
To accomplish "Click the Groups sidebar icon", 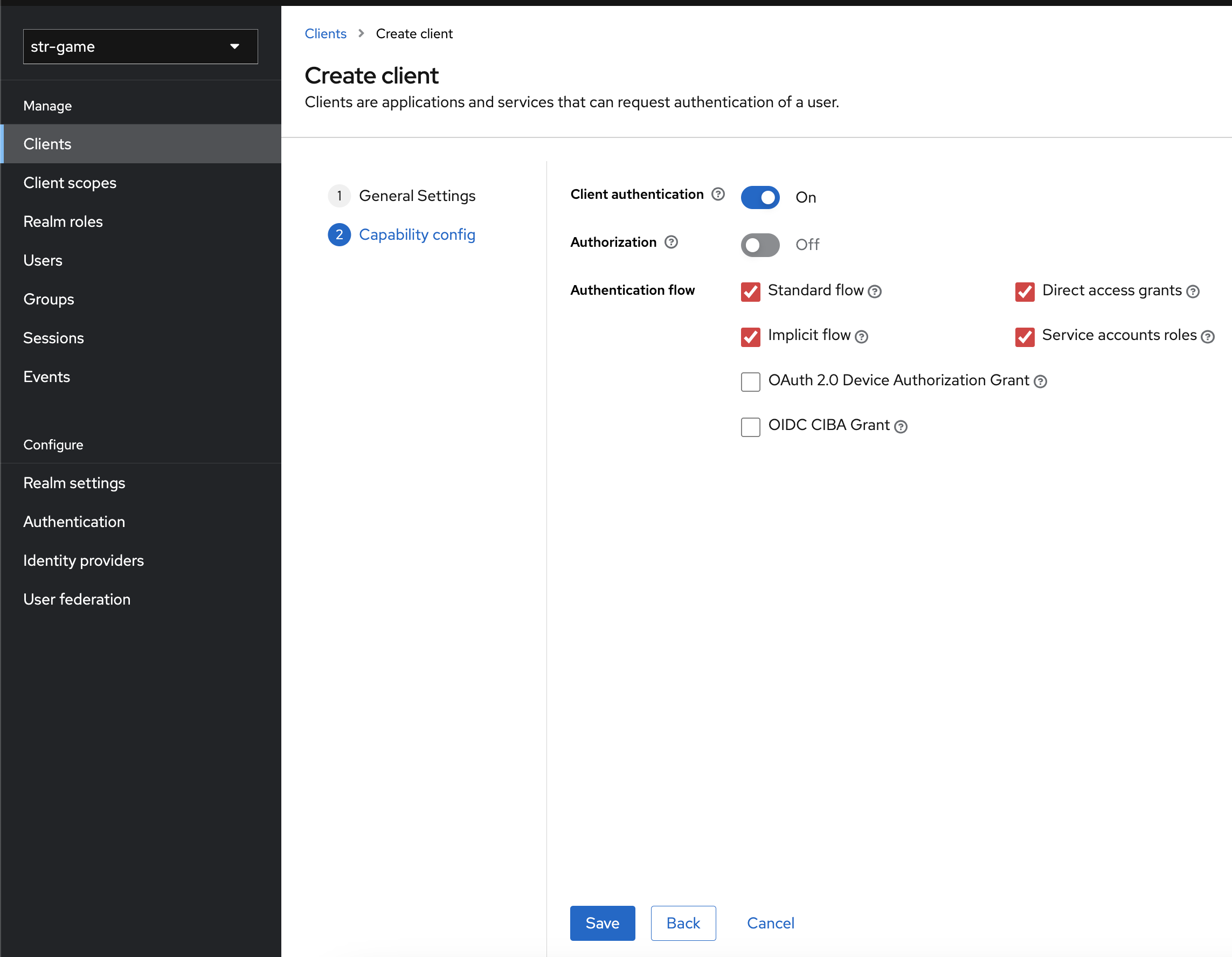I will [49, 299].
